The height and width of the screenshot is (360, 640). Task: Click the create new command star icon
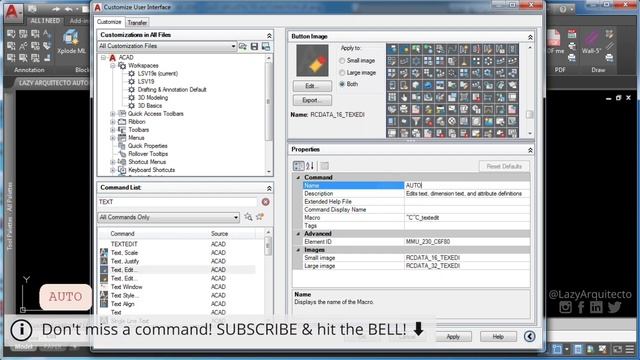coord(260,217)
